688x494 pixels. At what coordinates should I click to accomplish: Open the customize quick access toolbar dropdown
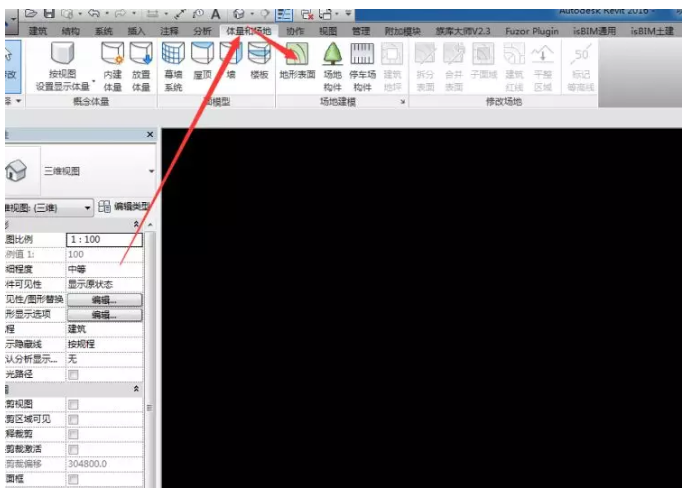[x=348, y=14]
